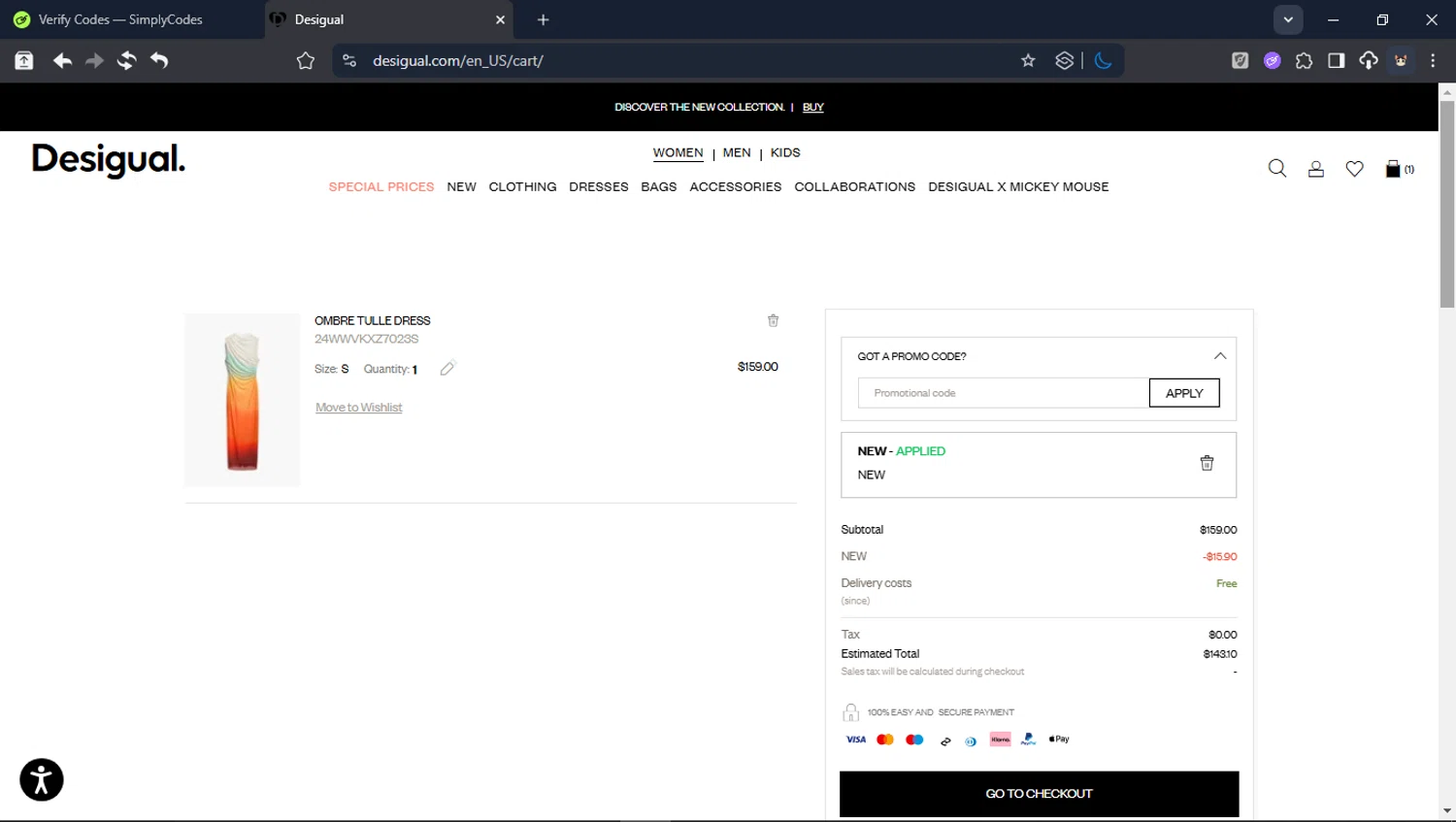This screenshot has height=822, width=1456.
Task: Click the Promotional code input field
Action: tap(1004, 393)
